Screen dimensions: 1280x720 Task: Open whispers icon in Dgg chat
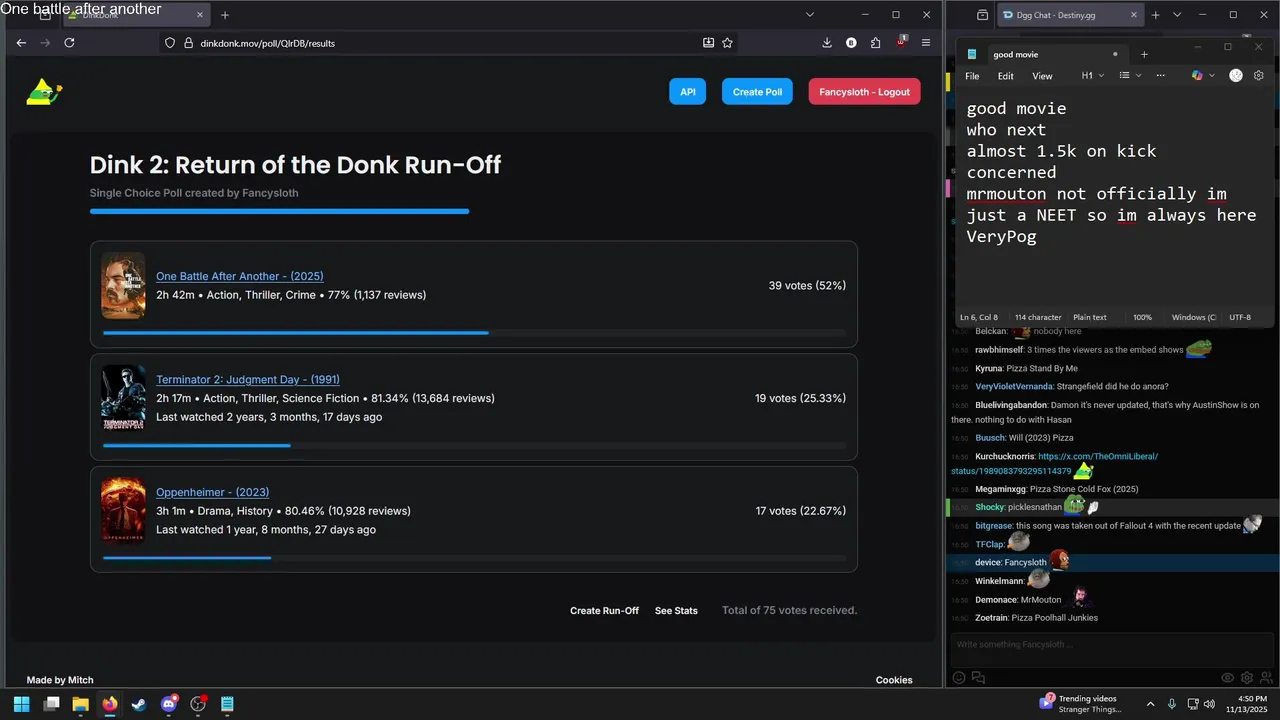tap(978, 678)
